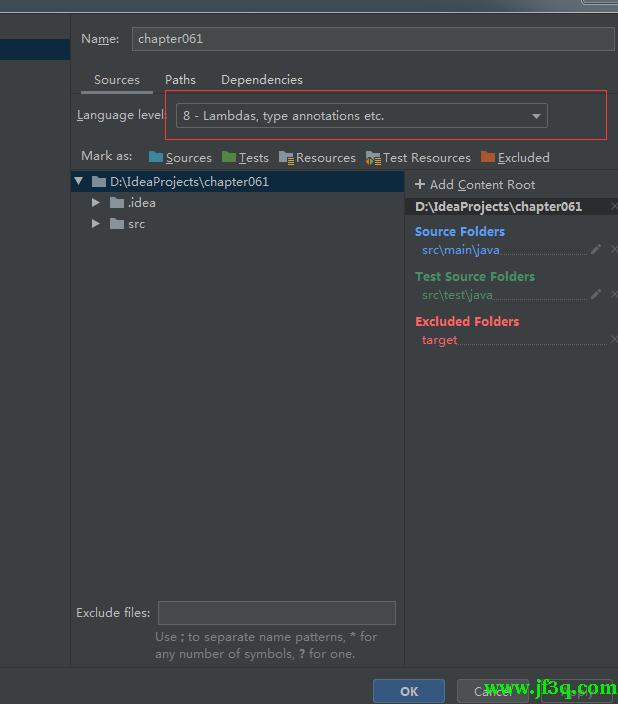The image size is (618, 704).
Task: Remove content root D:\IdeaProjects\chapter061
Action: 613,206
